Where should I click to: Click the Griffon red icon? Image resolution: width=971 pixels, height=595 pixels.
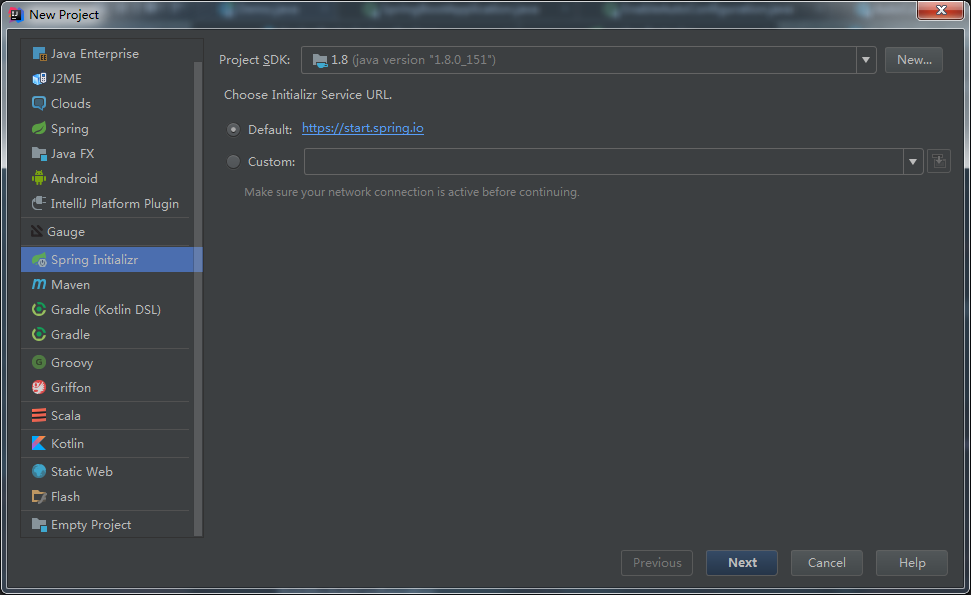(39, 387)
